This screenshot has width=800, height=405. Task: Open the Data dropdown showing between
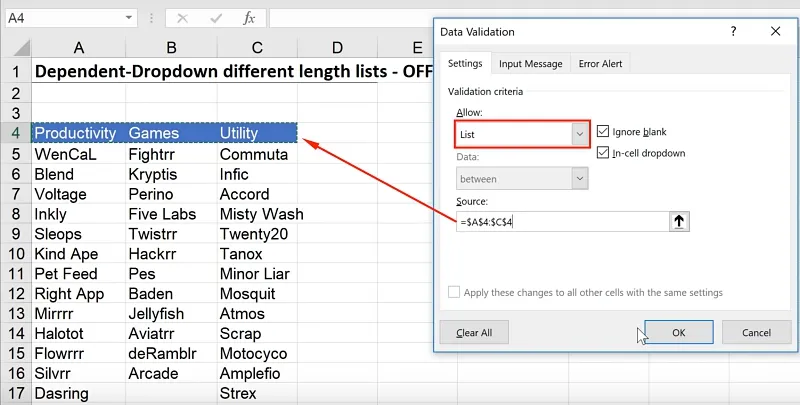pos(579,178)
